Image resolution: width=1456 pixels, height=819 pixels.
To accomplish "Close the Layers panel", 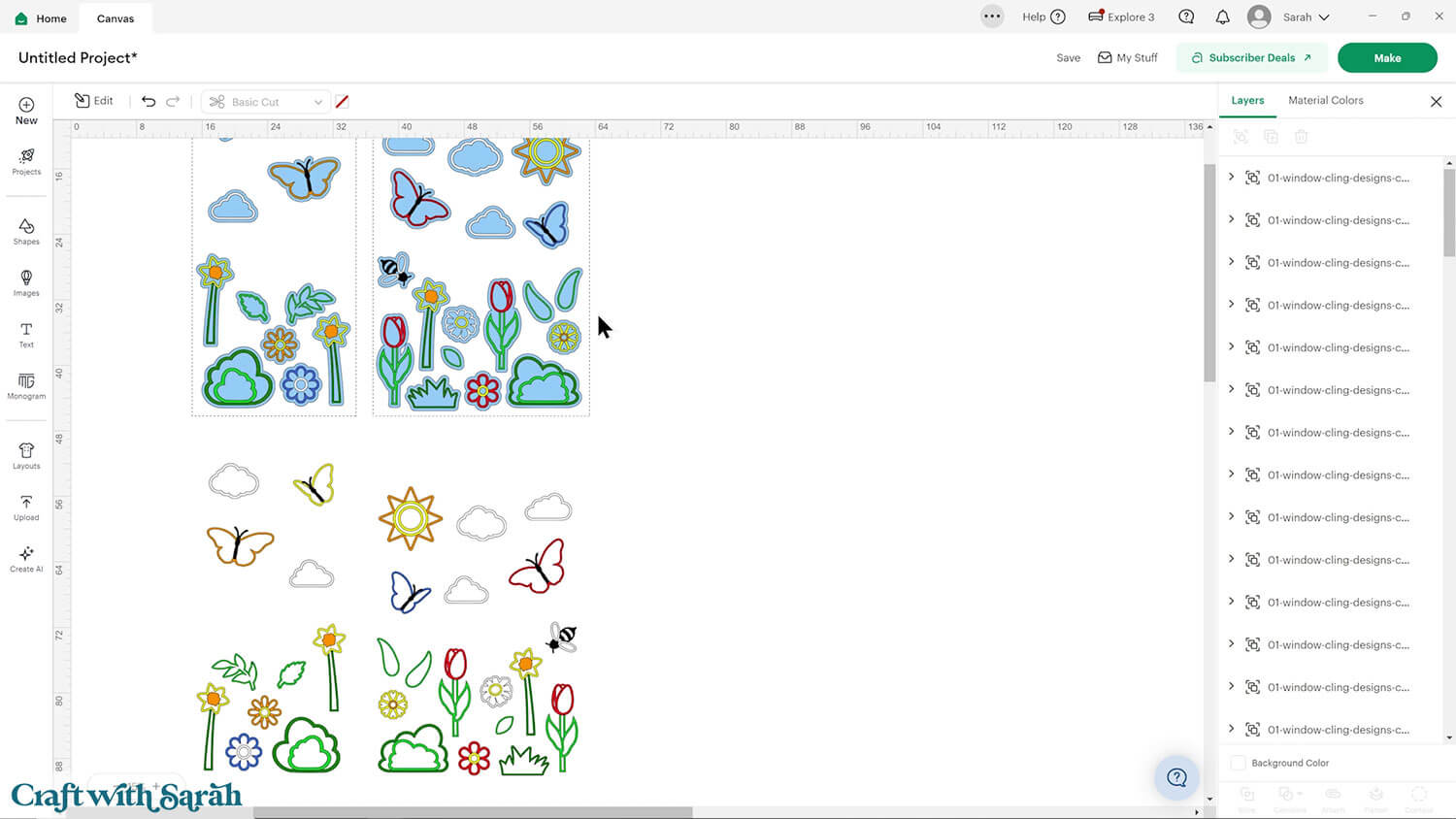I will point(1436,102).
